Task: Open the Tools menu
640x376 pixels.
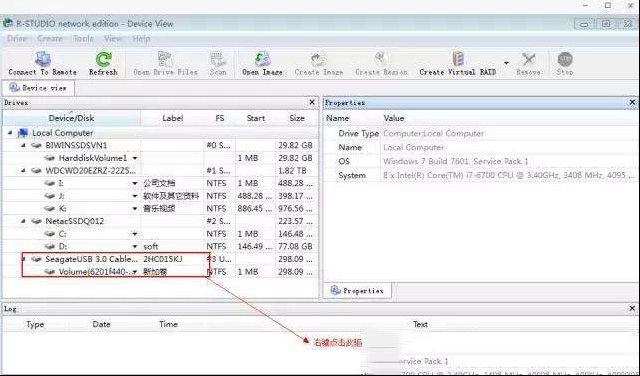Action: pos(83,38)
